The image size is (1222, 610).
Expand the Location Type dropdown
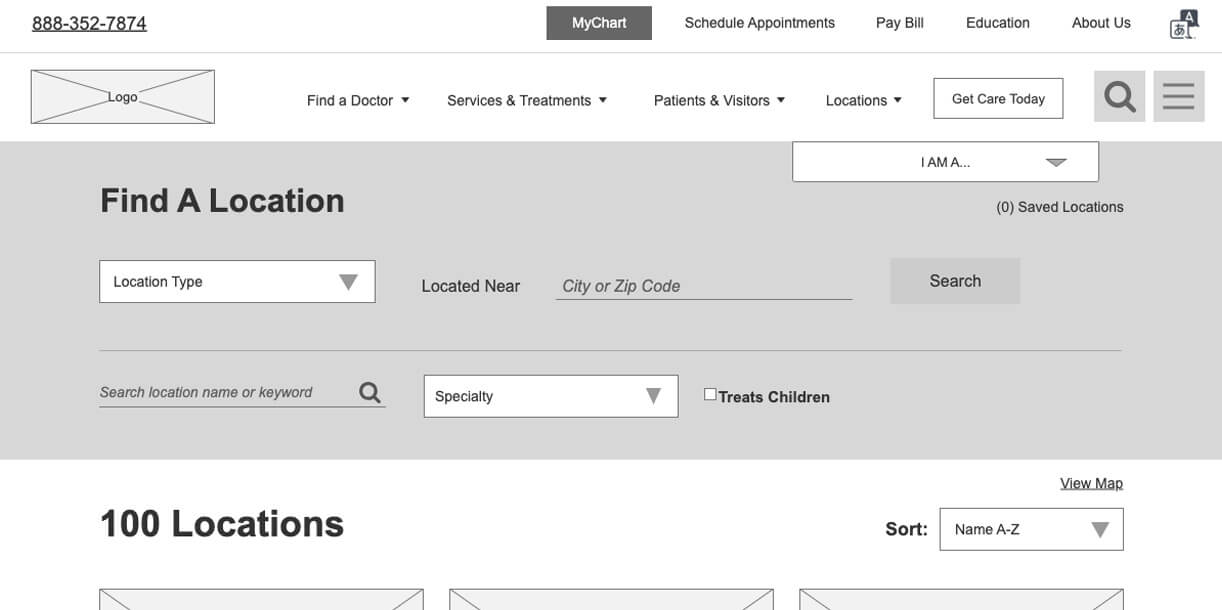click(237, 282)
